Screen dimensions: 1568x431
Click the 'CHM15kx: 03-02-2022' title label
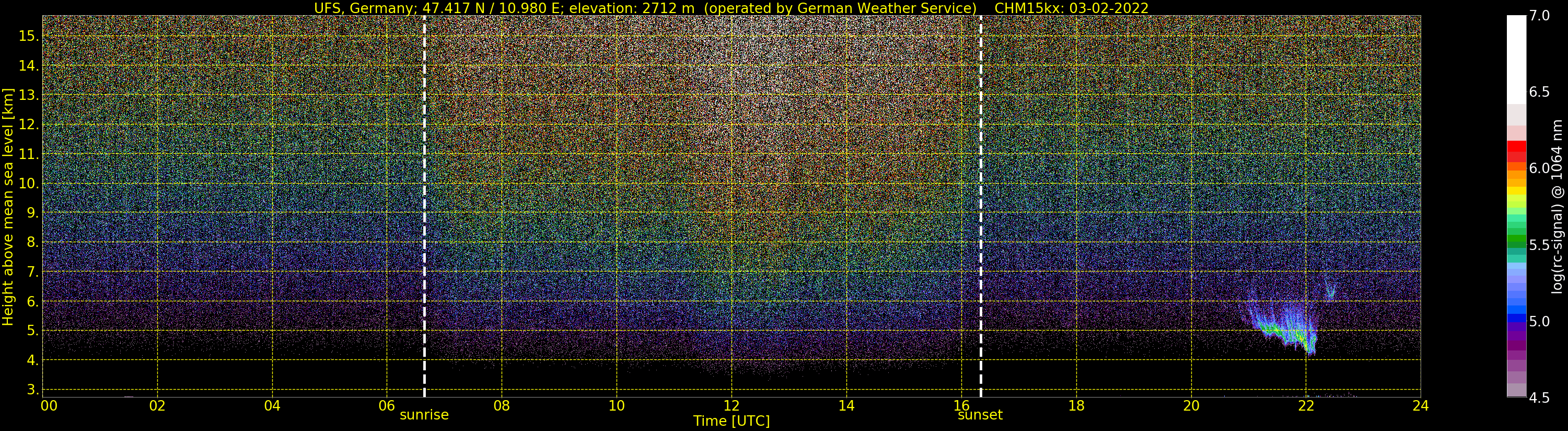pyautogui.click(x=1071, y=8)
